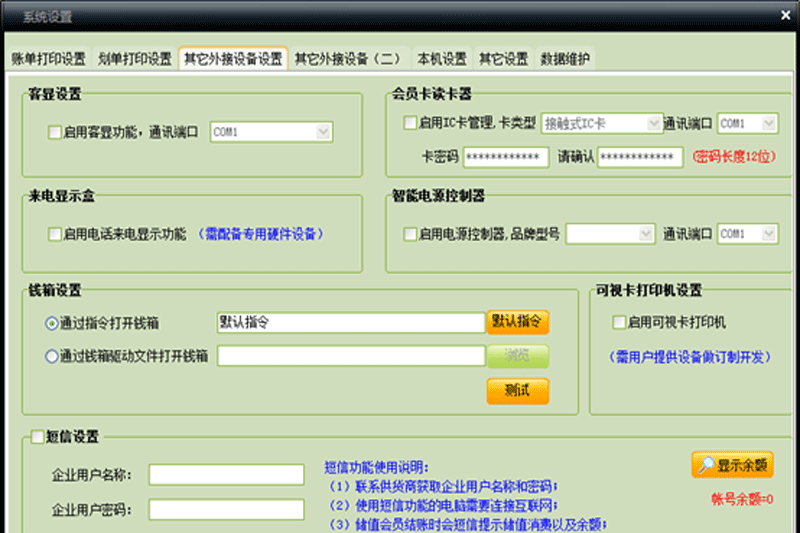
Task: Close the 系统设置 window
Action: [785, 16]
